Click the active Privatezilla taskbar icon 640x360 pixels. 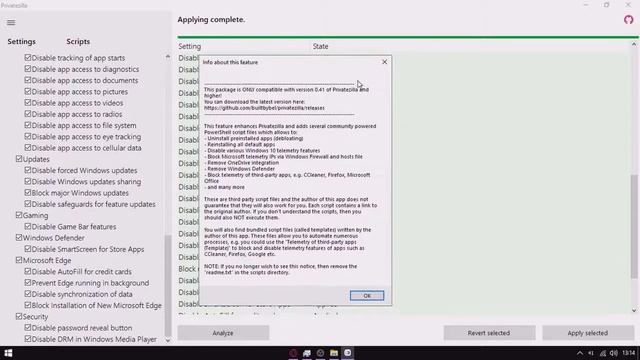point(348,353)
